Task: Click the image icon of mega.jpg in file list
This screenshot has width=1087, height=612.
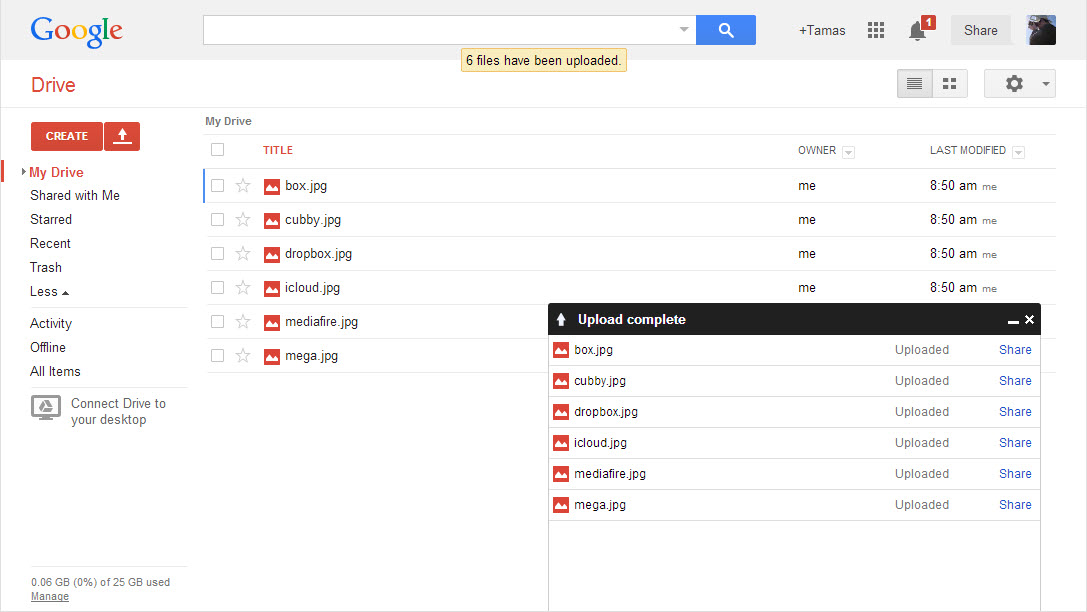Action: pos(272,356)
